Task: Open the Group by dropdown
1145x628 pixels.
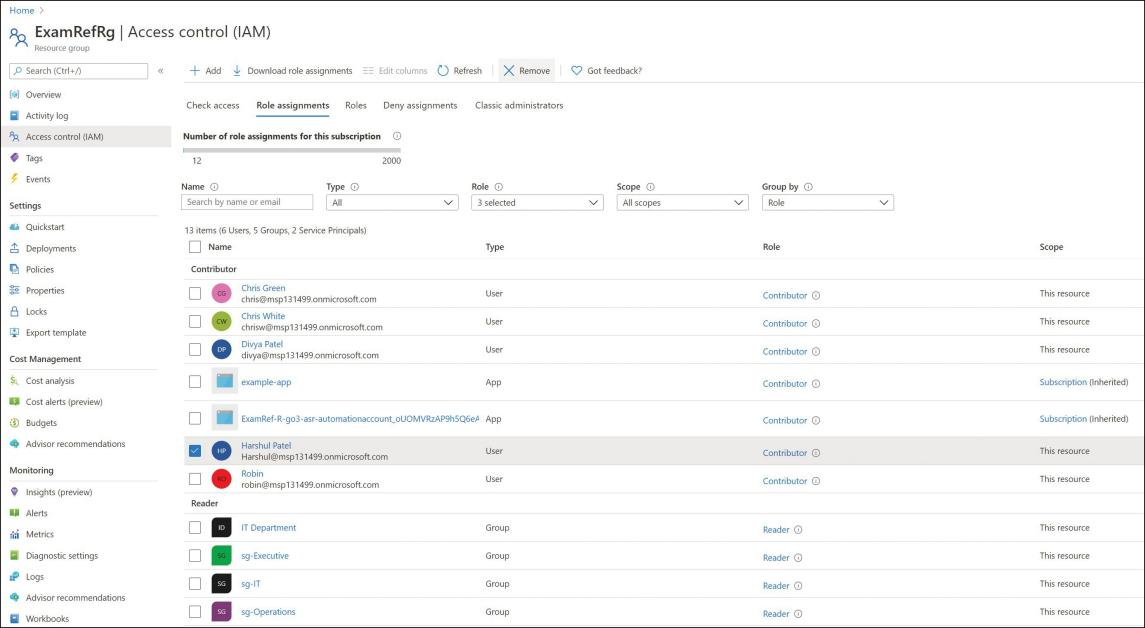Action: click(828, 203)
